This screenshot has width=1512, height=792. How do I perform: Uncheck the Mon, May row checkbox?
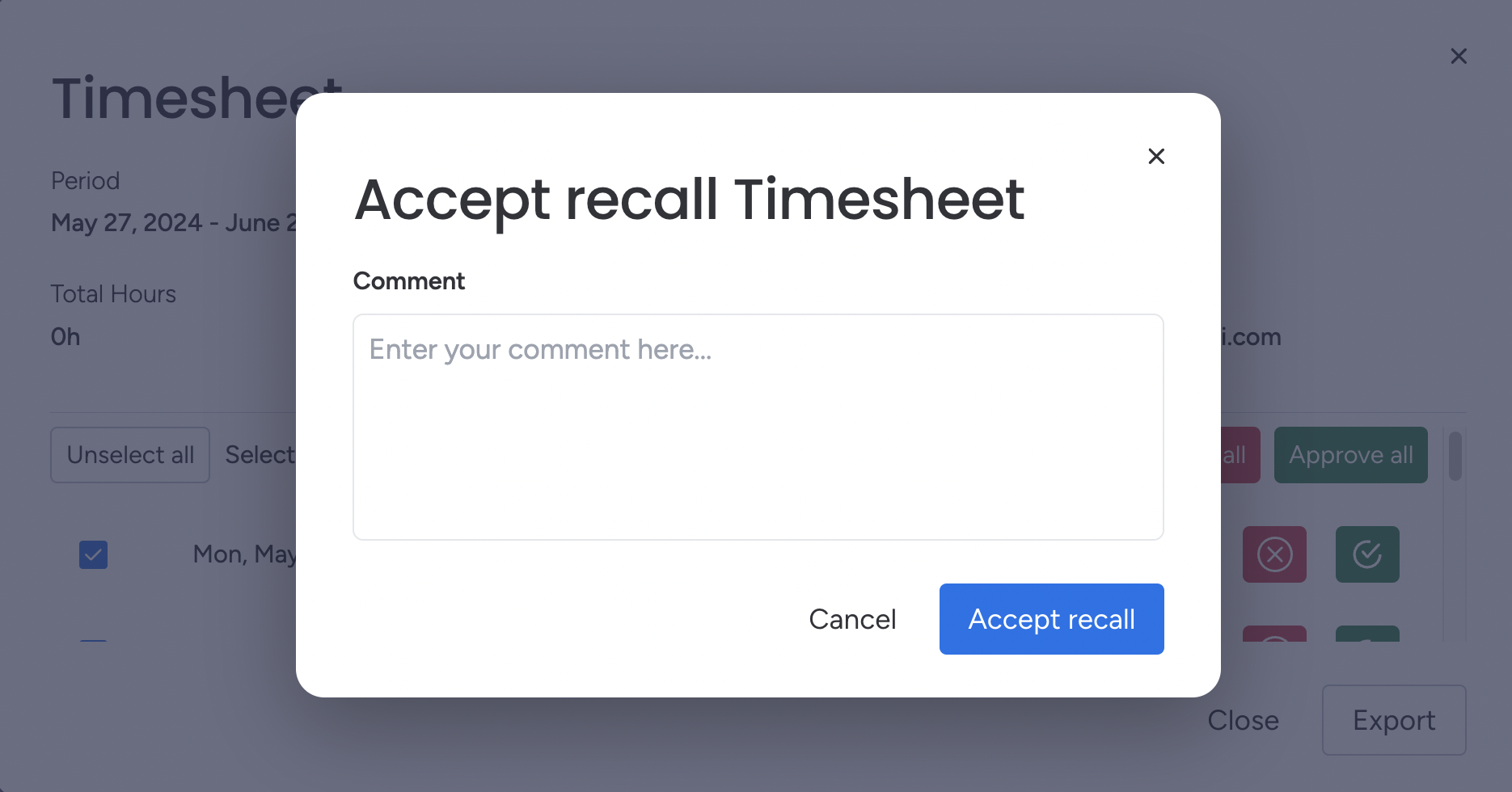93,554
